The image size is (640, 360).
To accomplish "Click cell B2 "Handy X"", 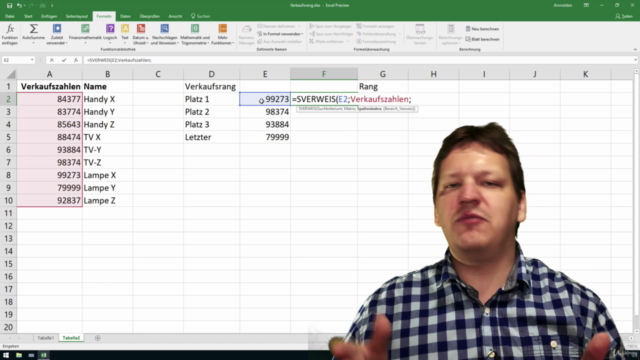I will point(107,99).
